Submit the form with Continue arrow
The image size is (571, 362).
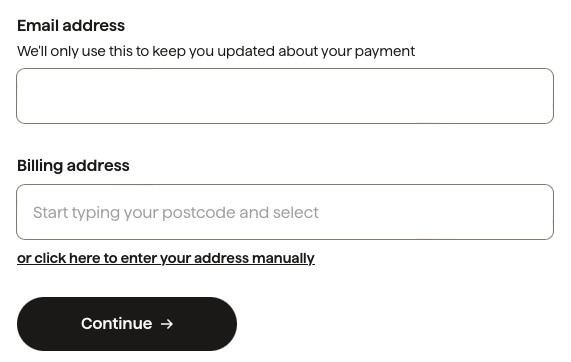click(x=127, y=324)
